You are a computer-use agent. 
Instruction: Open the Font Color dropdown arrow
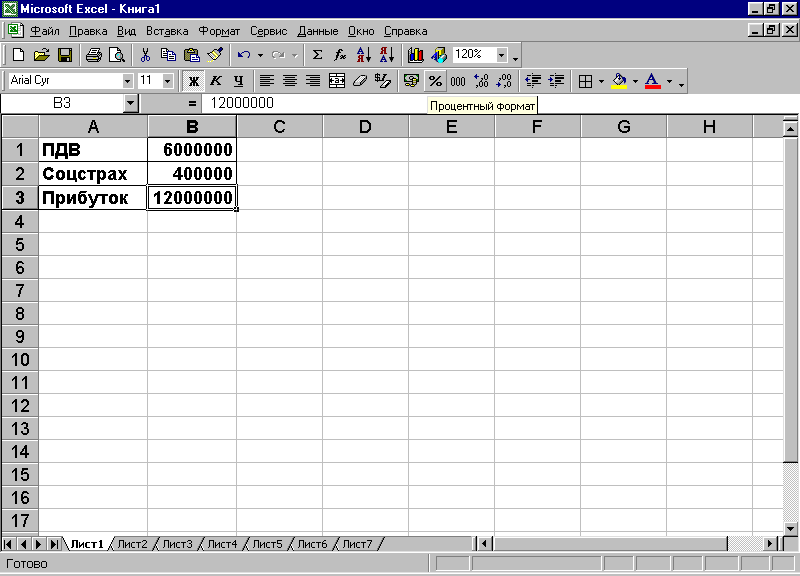669,81
